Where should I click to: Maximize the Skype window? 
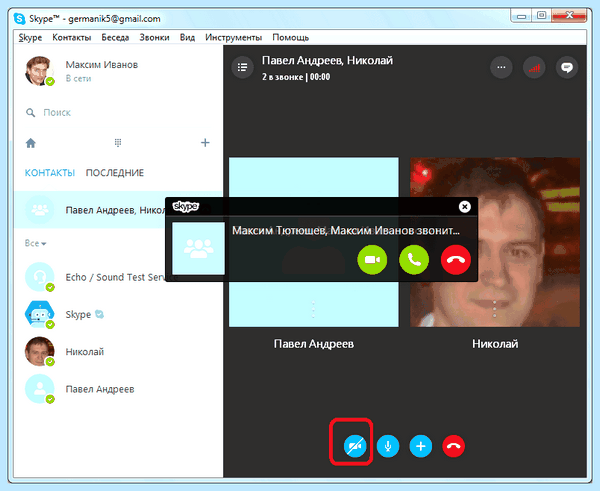click(x=541, y=16)
